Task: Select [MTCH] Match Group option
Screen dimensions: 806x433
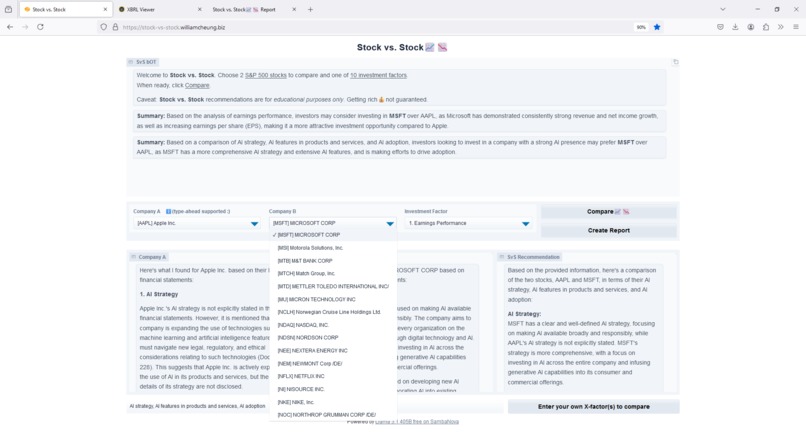Action: point(333,274)
